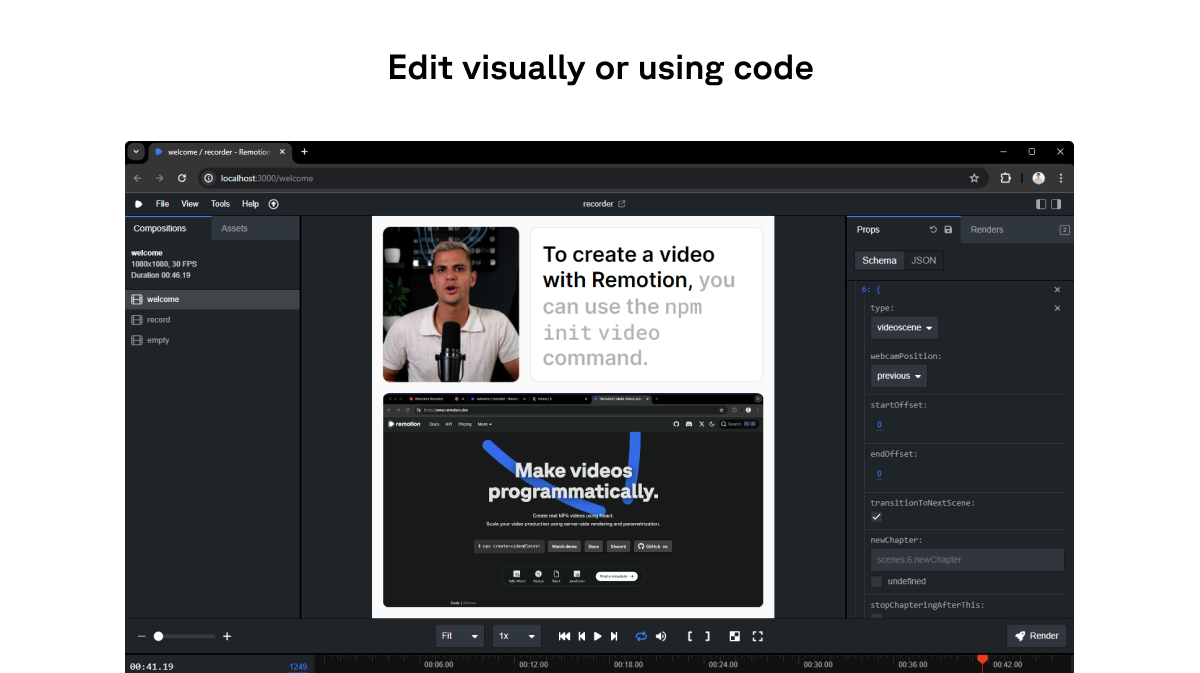Viewport: 1200px width, 673px height.
Task: Select the record composition
Action: pos(212,320)
